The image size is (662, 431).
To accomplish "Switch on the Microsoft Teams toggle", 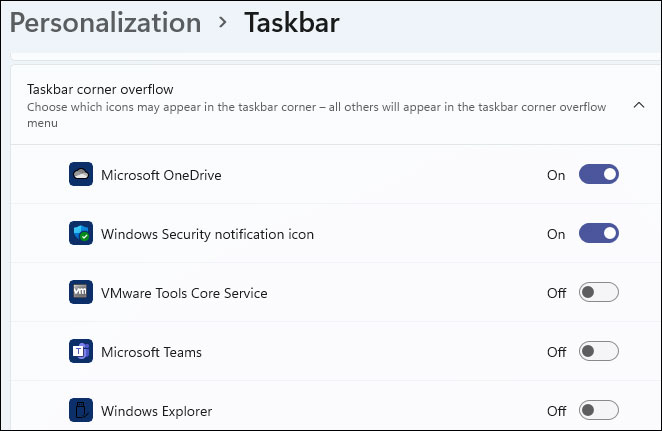I will (x=598, y=352).
